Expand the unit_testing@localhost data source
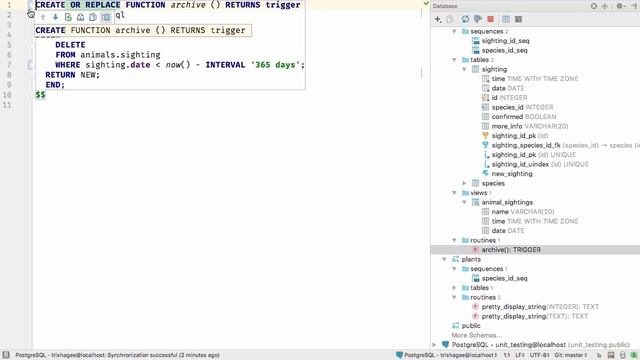 (434, 345)
